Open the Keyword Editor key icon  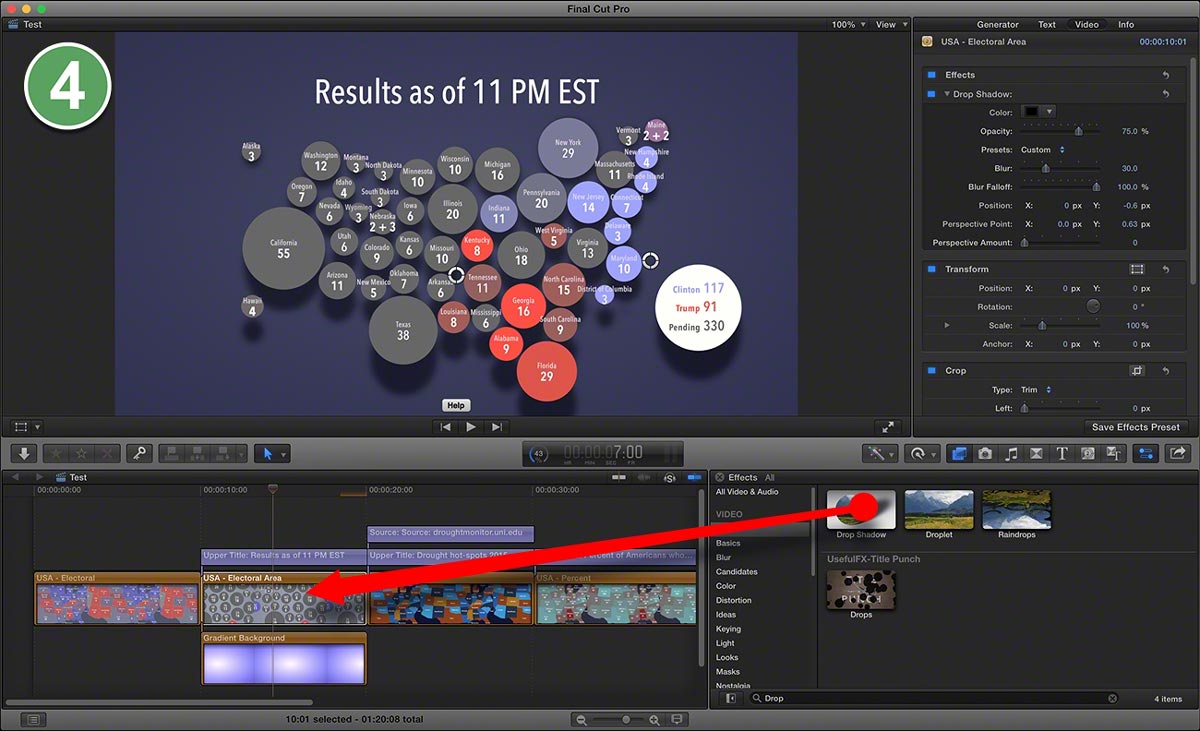[140, 453]
